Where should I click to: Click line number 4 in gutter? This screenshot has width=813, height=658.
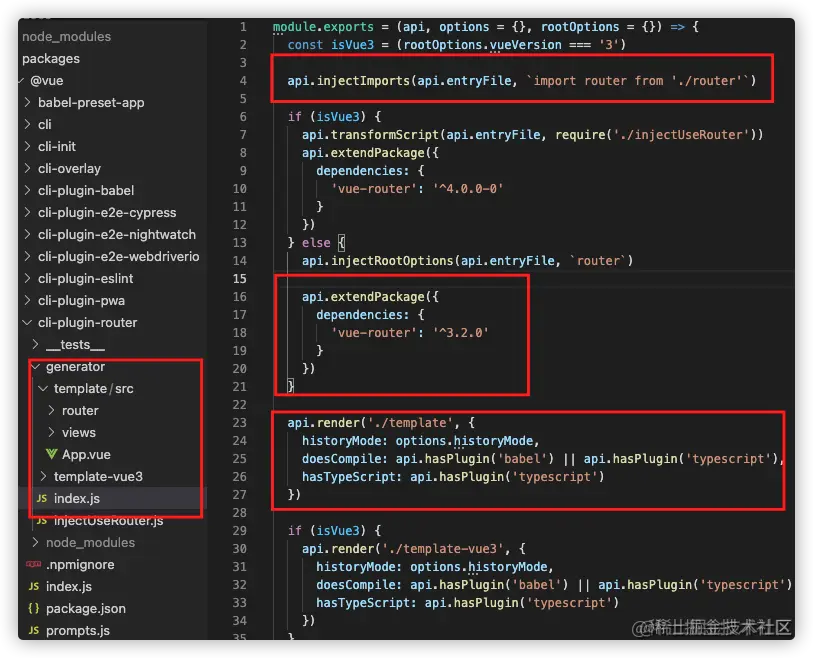coord(243,81)
